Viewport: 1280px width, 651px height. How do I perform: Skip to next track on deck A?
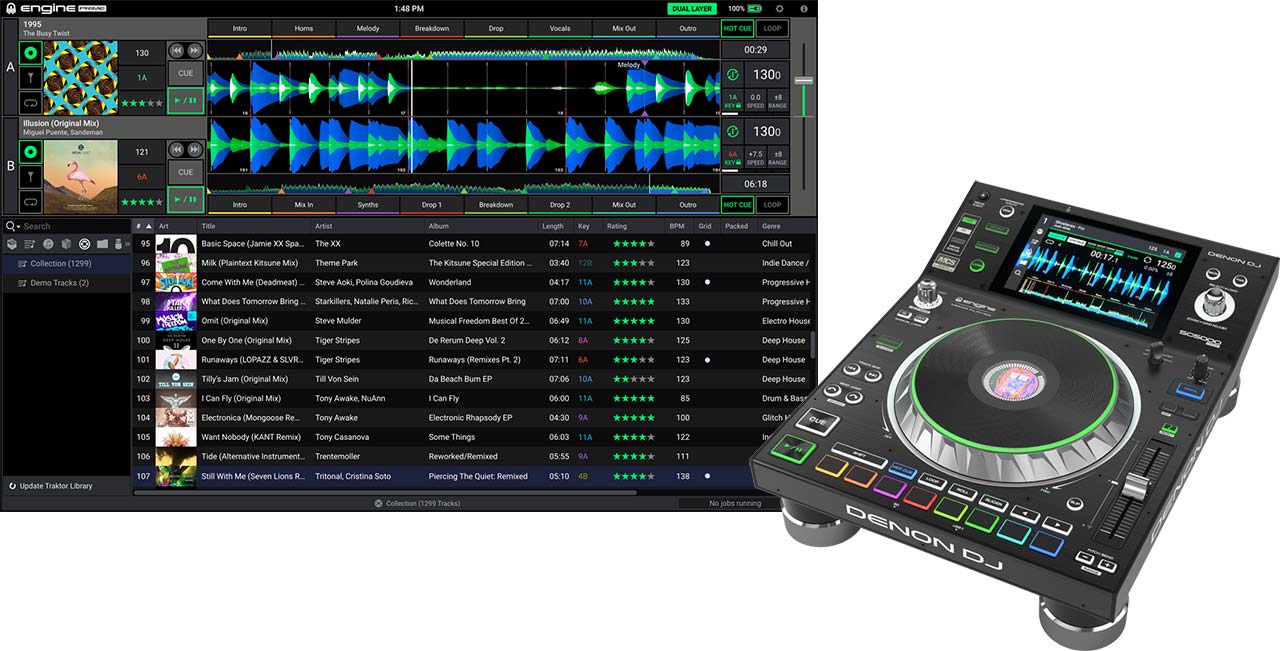point(195,51)
